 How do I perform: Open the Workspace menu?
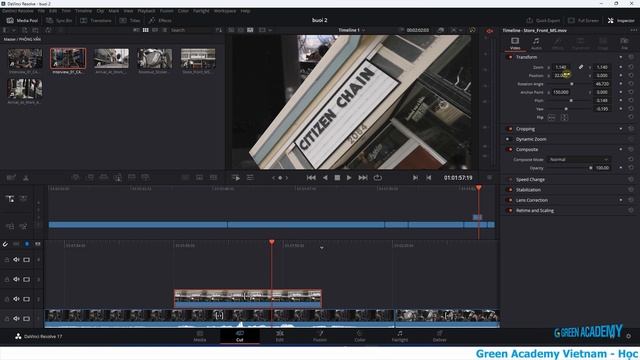pyautogui.click(x=225, y=11)
